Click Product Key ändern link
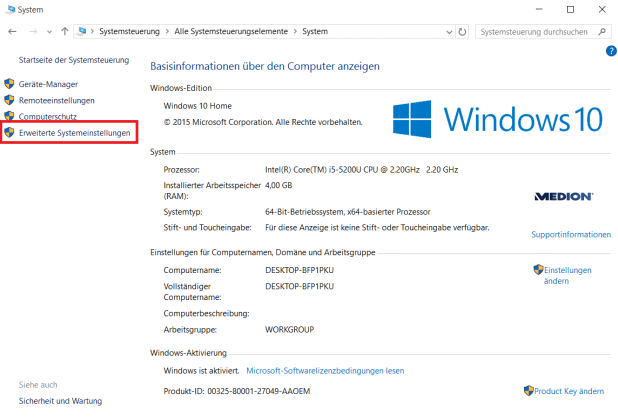This screenshot has height=419, width=618. click(569, 391)
